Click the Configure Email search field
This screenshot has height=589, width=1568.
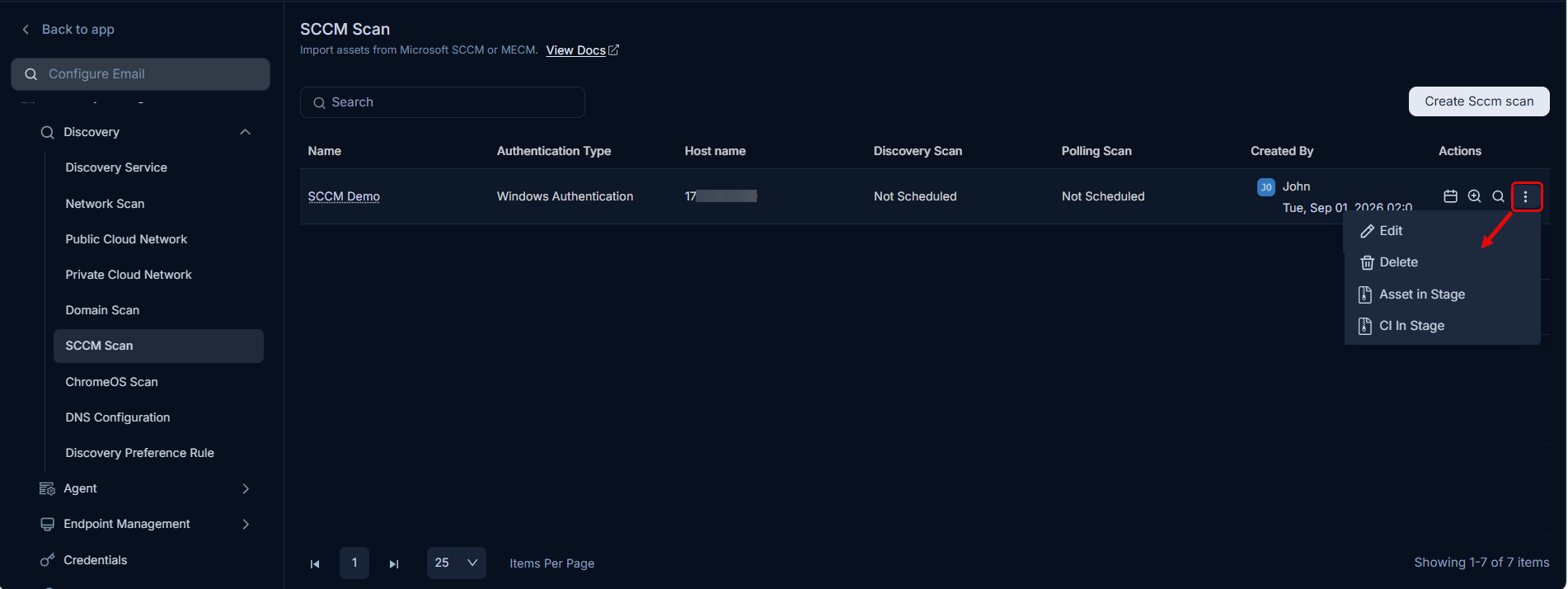point(140,74)
